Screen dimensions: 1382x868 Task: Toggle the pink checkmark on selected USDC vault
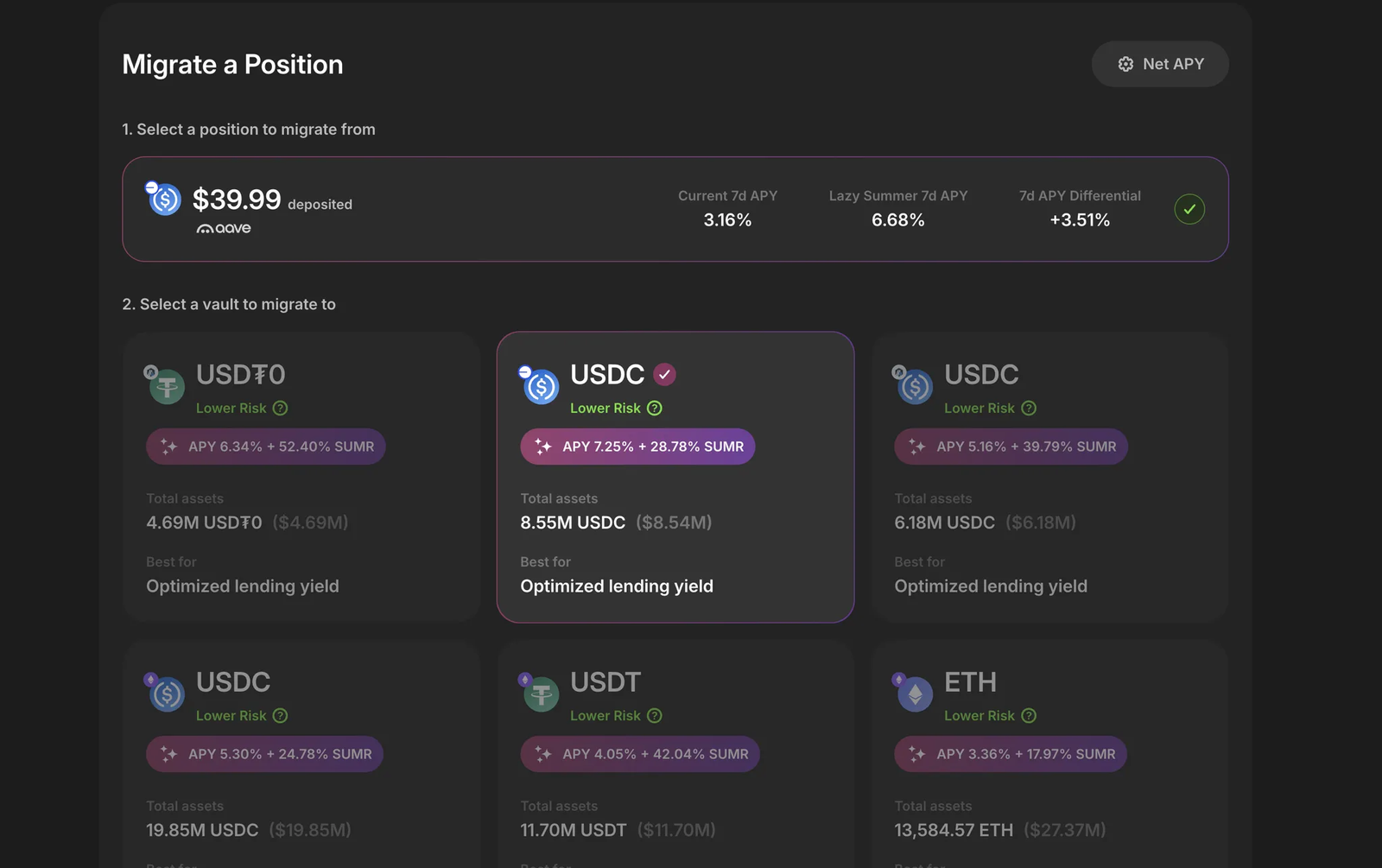664,374
